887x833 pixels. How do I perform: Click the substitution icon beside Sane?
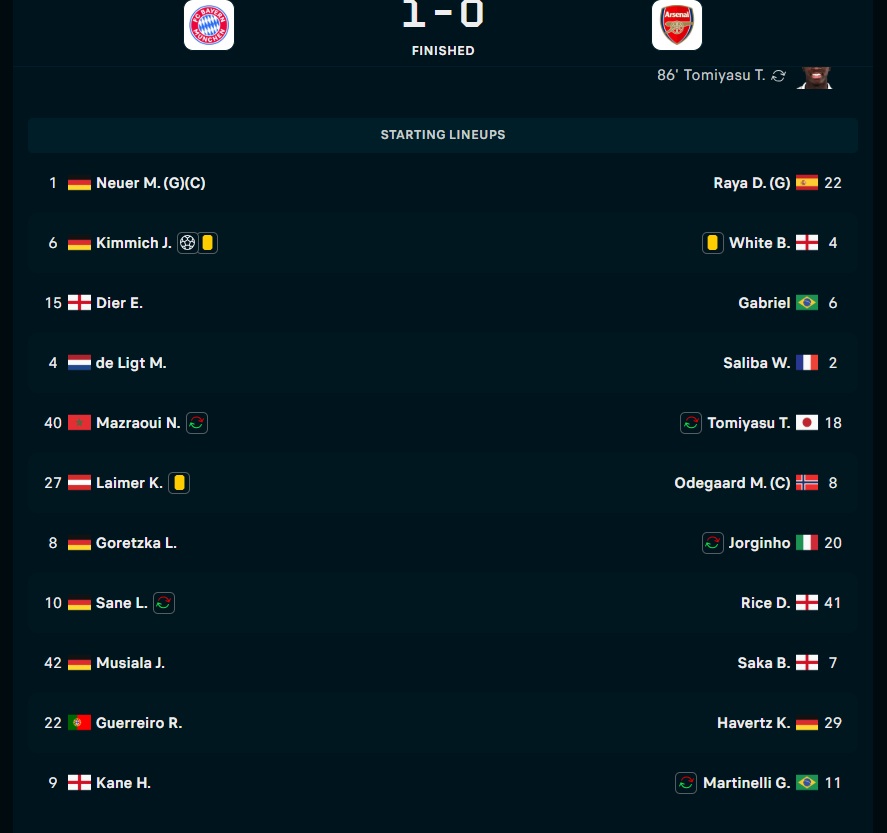(164, 603)
